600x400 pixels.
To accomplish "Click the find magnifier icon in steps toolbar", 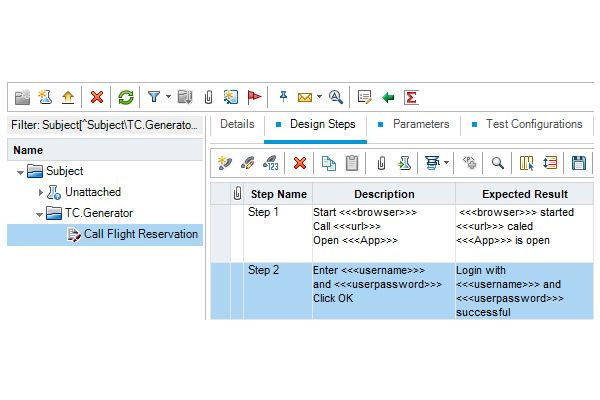I will pyautogui.click(x=497, y=162).
